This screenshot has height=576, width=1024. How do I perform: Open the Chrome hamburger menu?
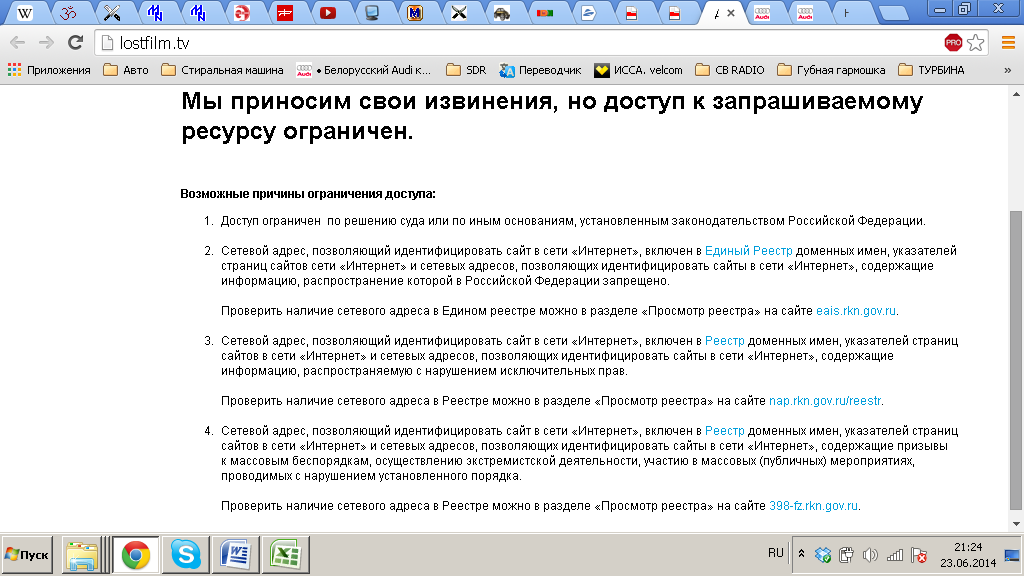(x=1008, y=43)
